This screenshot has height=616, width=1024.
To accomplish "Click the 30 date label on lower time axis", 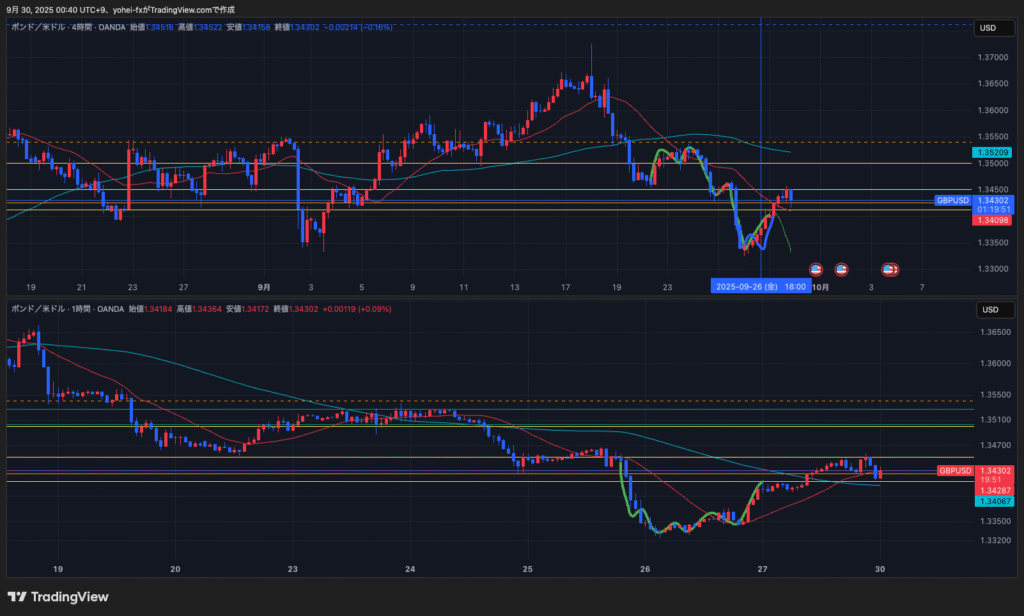I will point(879,569).
